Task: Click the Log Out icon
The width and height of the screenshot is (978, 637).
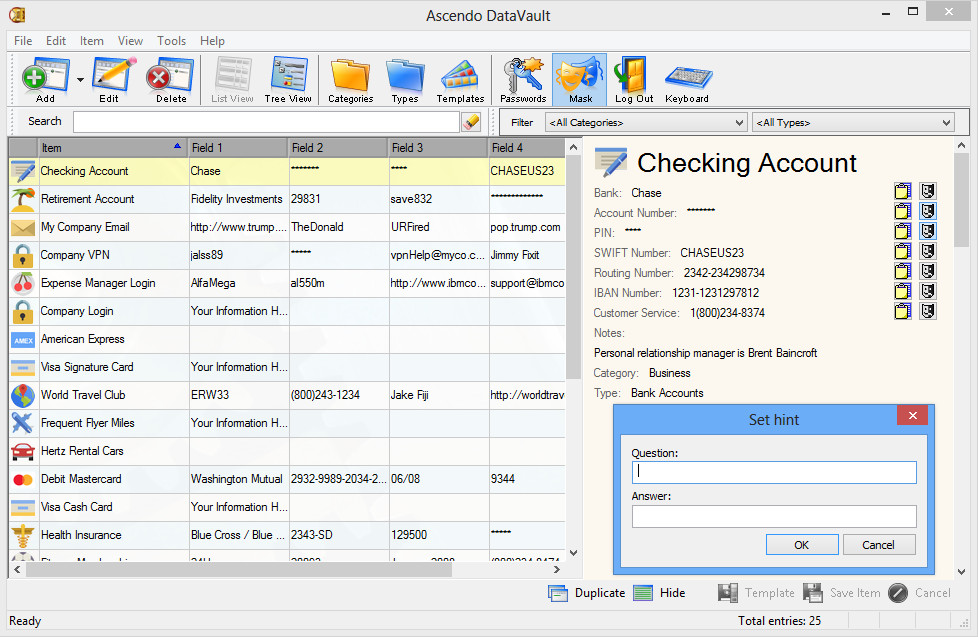Action: [x=634, y=80]
